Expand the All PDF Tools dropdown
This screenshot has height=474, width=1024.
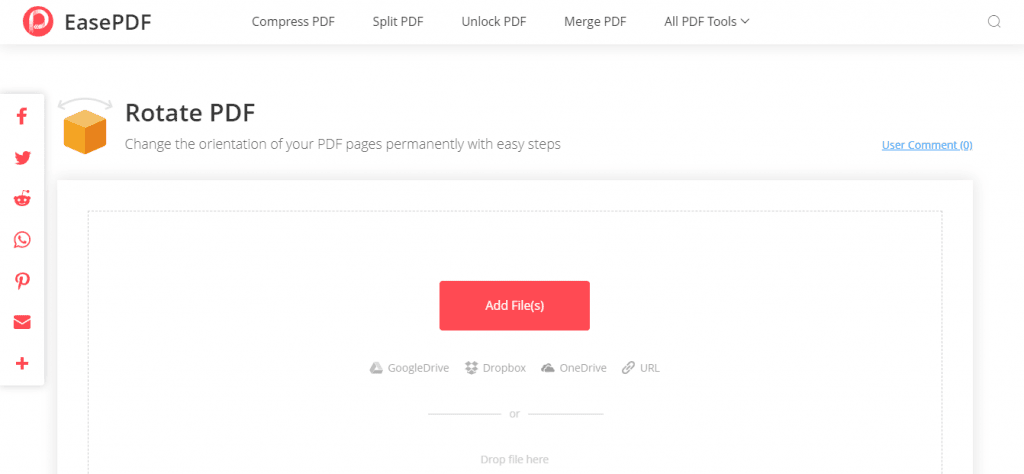[x=707, y=22]
